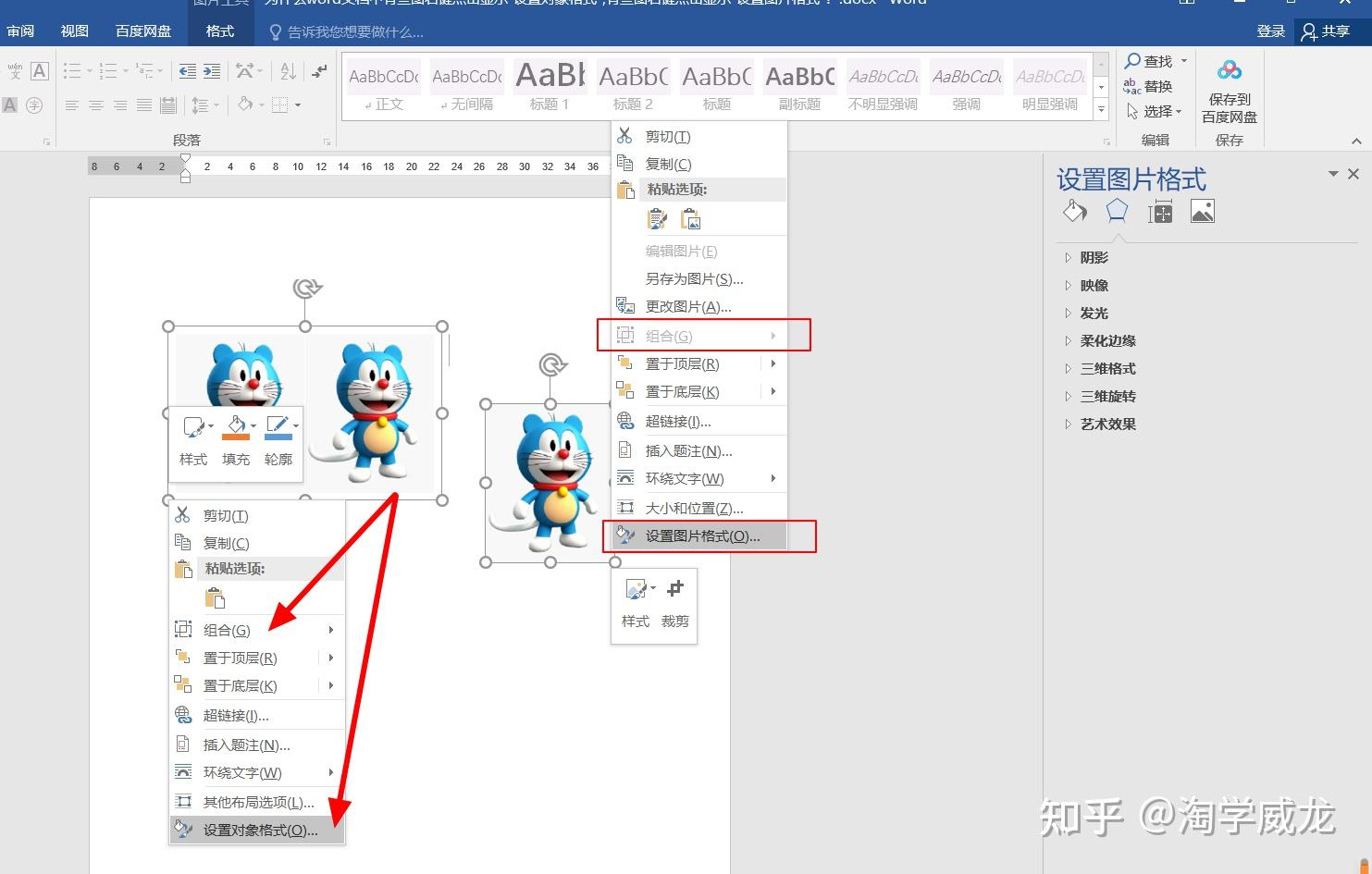Open the Picture tab in the format pane
Viewport: 1372px width, 874px height.
[1203, 212]
